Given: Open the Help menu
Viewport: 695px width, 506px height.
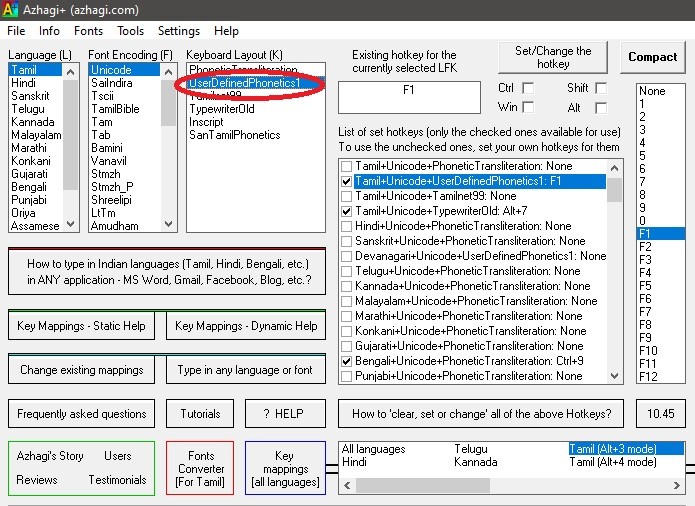Looking at the screenshot, I should coord(226,31).
